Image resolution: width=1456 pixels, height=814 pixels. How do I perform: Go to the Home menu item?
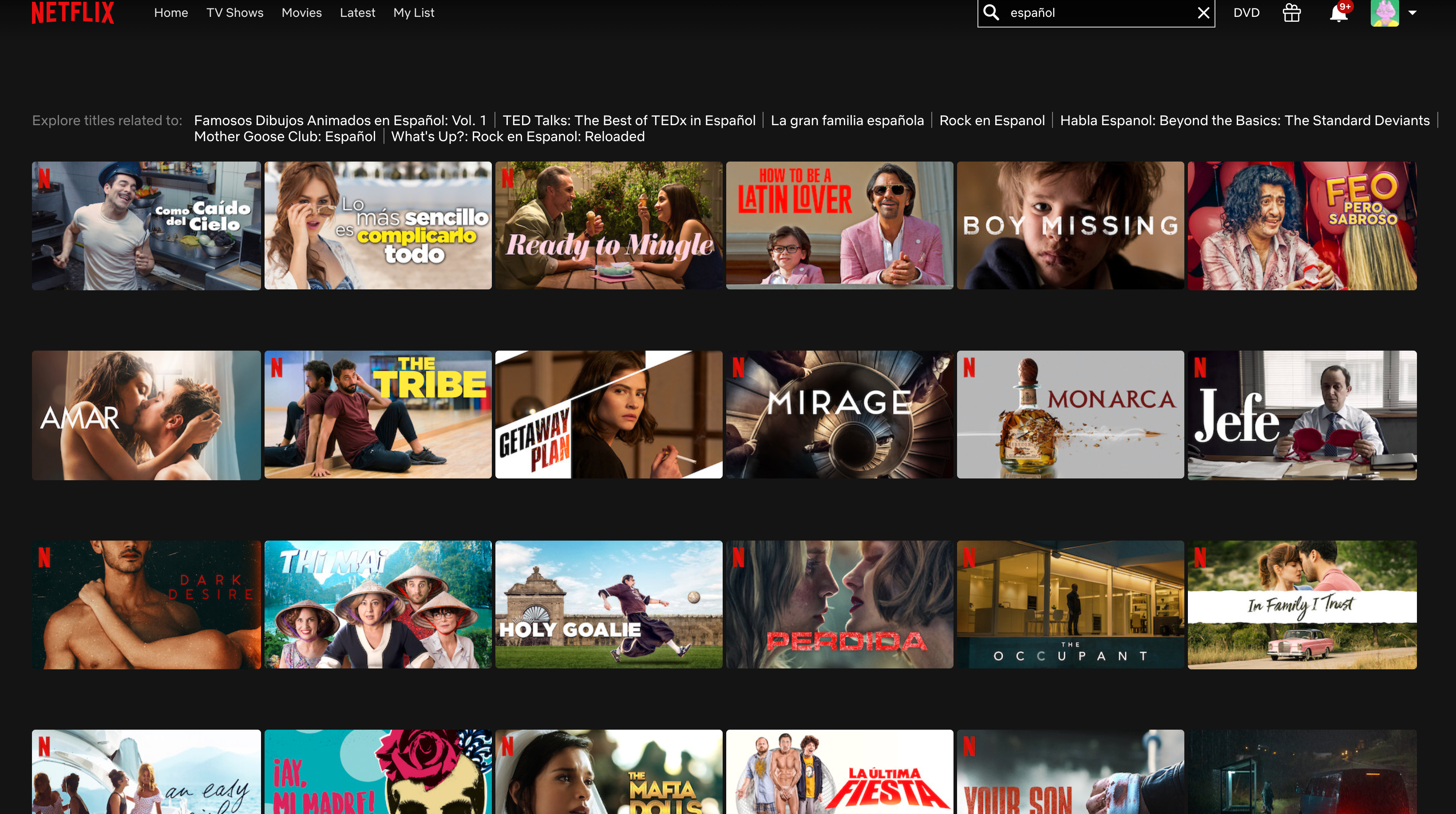(x=171, y=12)
